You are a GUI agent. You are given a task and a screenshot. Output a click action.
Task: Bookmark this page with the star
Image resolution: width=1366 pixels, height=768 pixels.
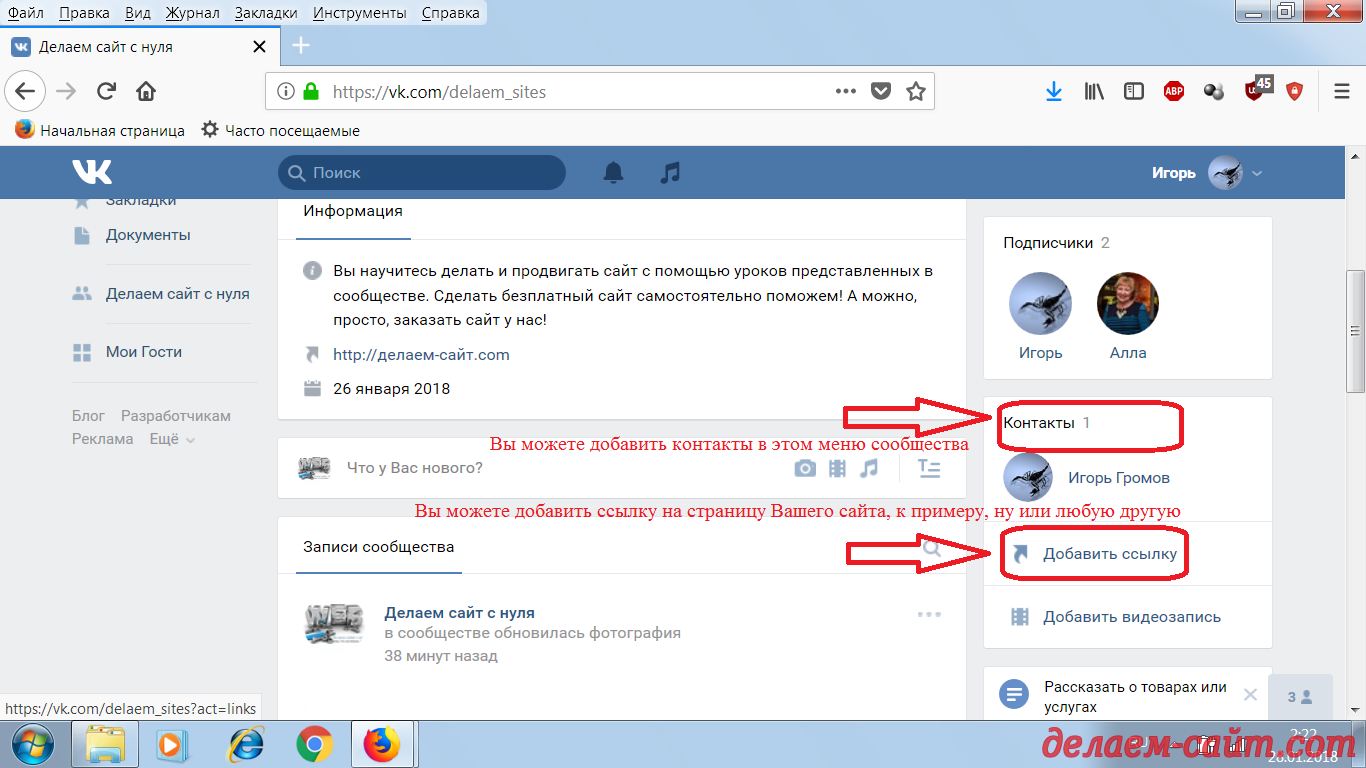pyautogui.click(x=915, y=92)
